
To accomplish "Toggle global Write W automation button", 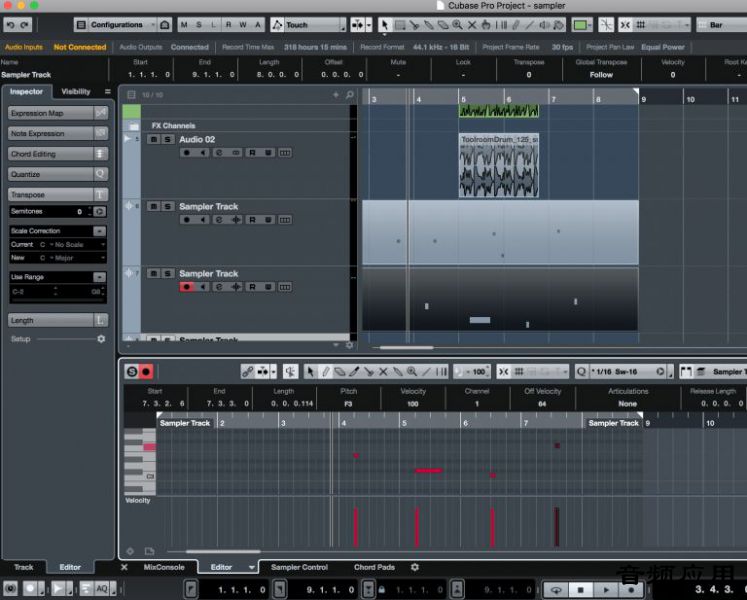I will pos(243,25).
